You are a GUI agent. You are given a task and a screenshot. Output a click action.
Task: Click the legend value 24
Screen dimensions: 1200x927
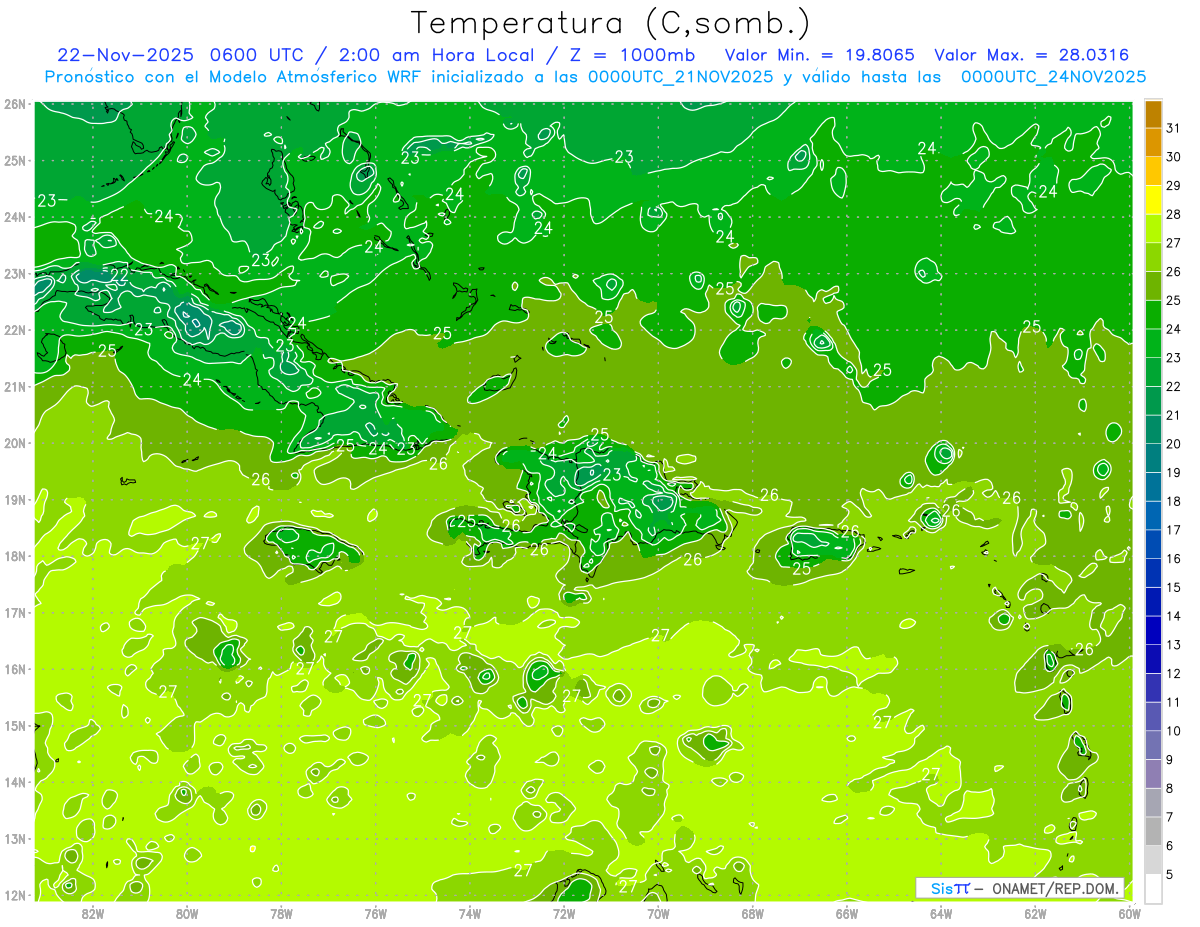click(x=1173, y=329)
